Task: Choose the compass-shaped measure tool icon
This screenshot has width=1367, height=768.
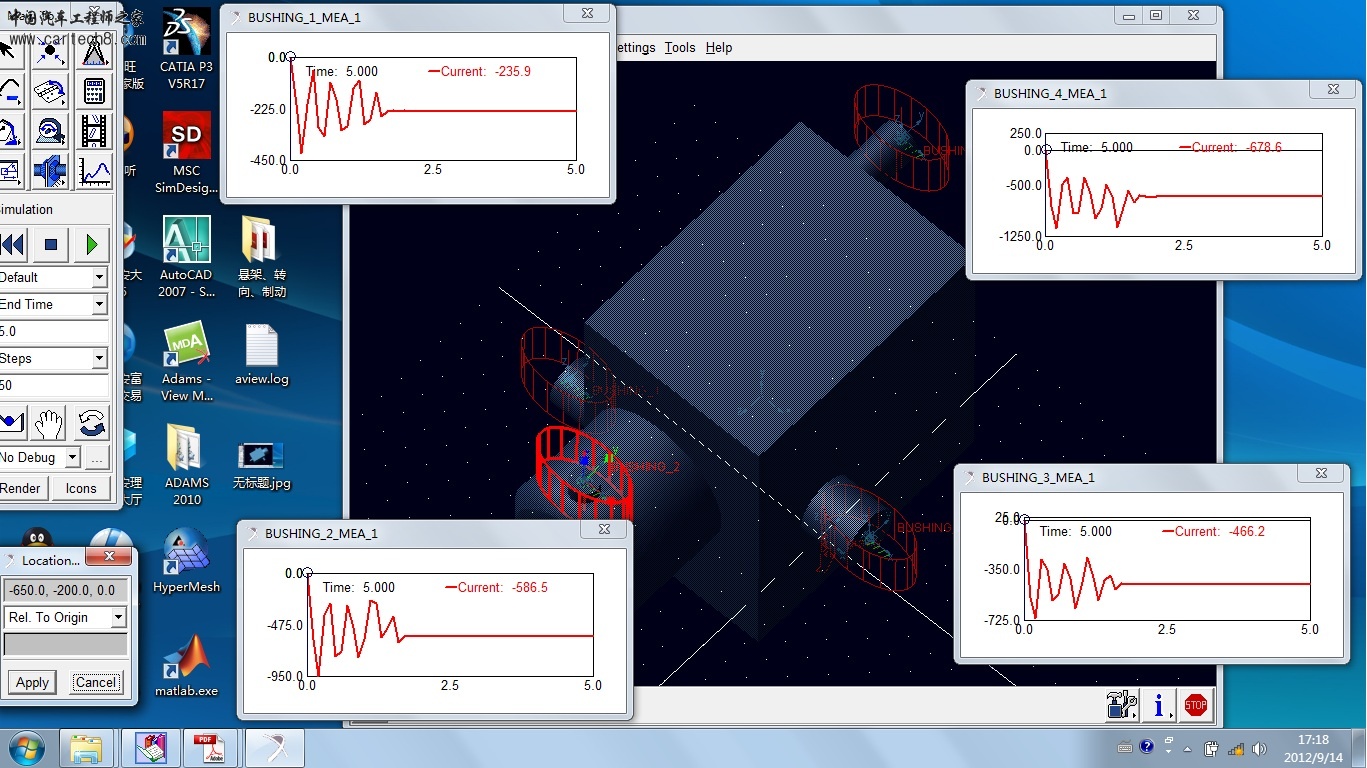Action: (x=94, y=50)
